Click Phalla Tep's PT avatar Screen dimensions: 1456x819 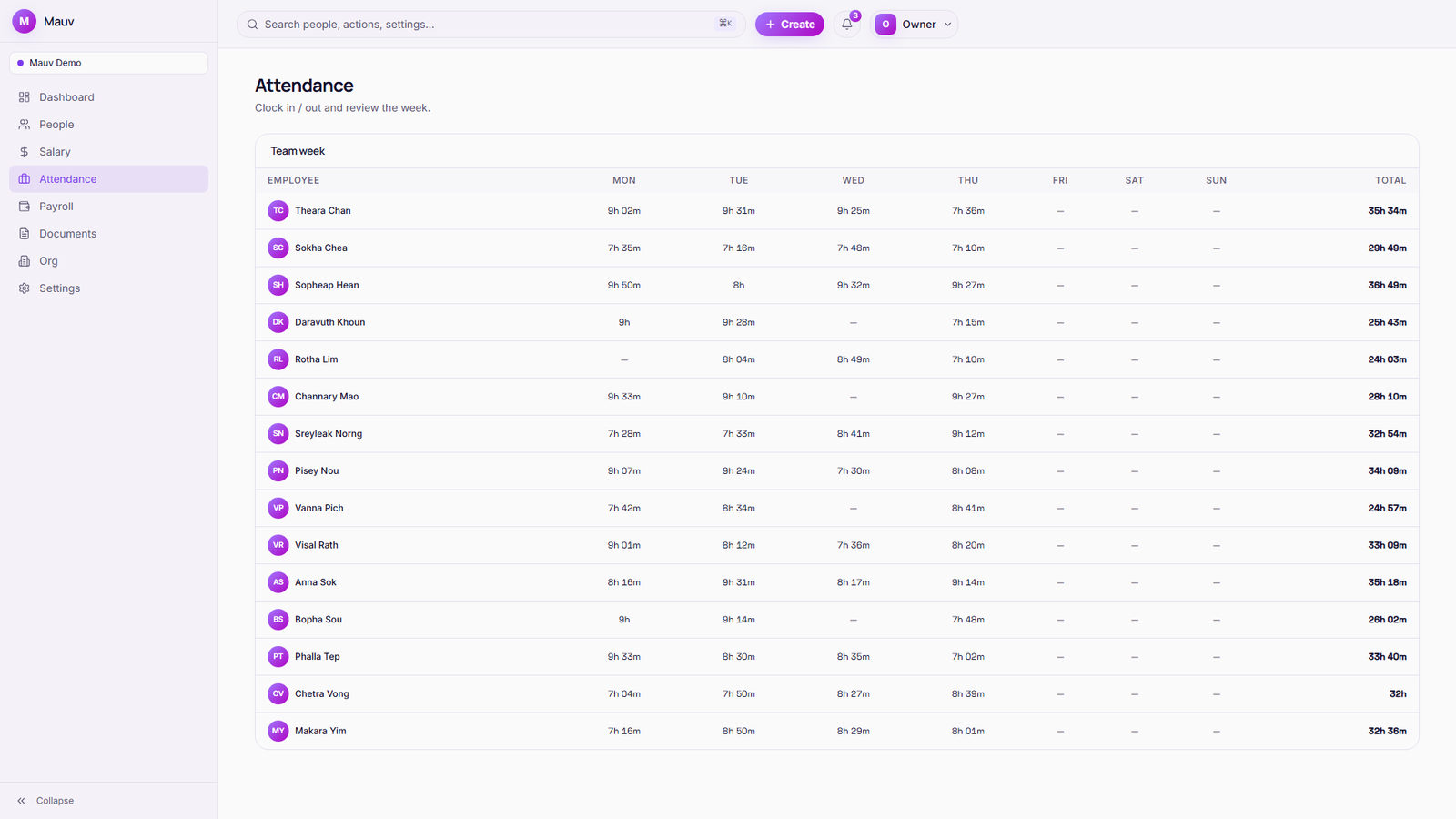click(278, 656)
